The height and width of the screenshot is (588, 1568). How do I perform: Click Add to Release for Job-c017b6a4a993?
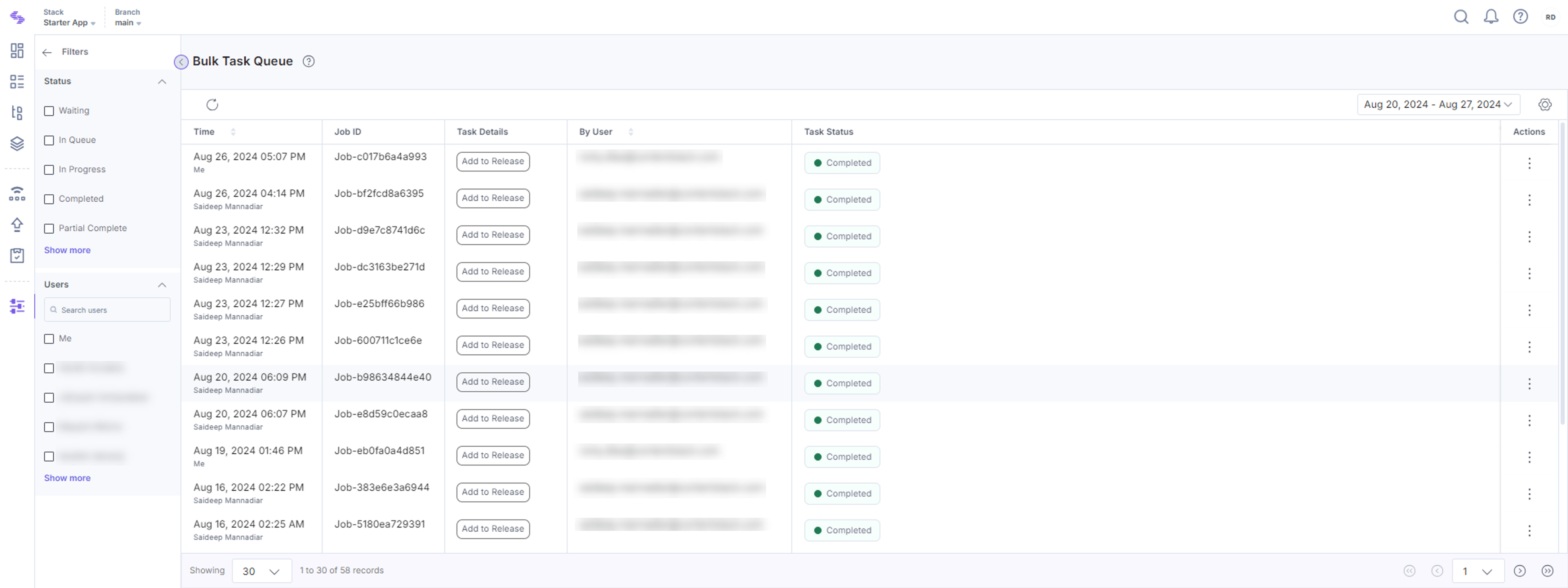pos(492,161)
